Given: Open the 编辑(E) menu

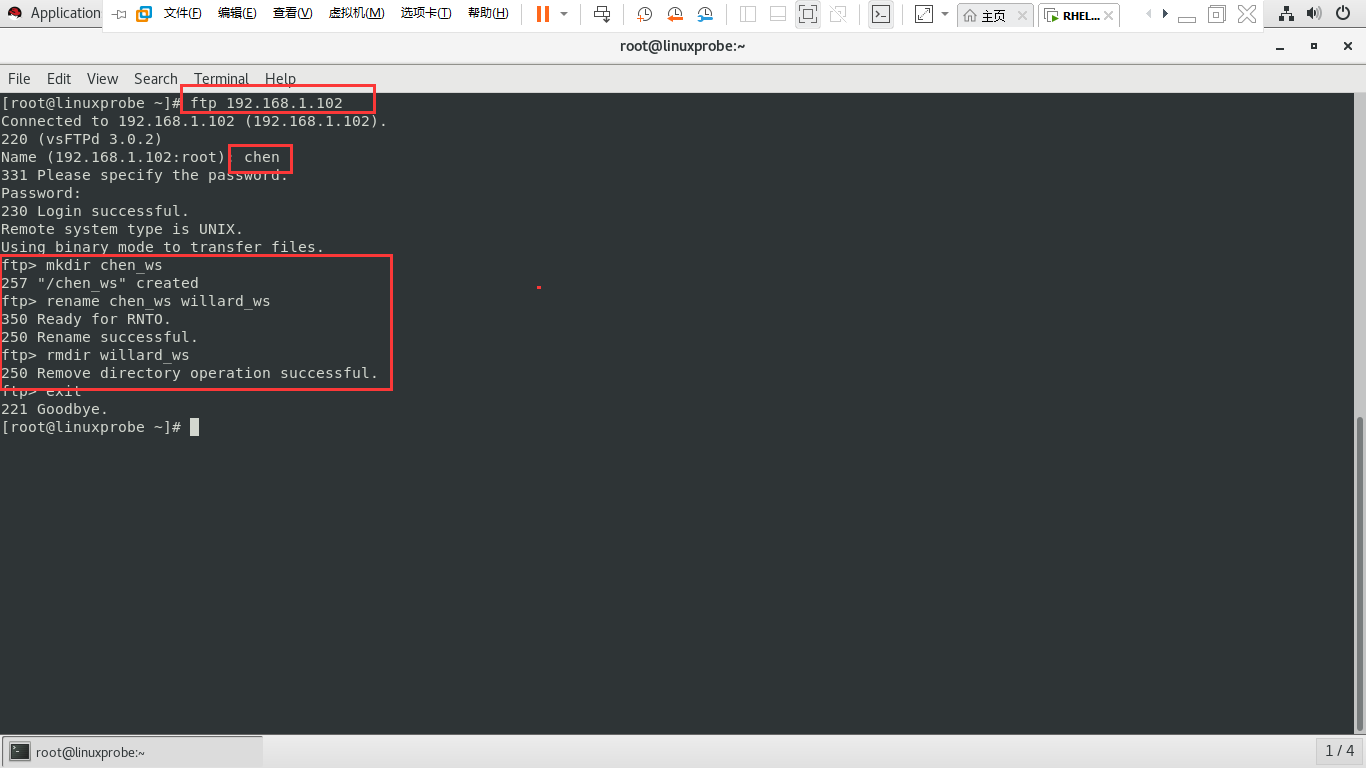Looking at the screenshot, I should click(x=237, y=14).
